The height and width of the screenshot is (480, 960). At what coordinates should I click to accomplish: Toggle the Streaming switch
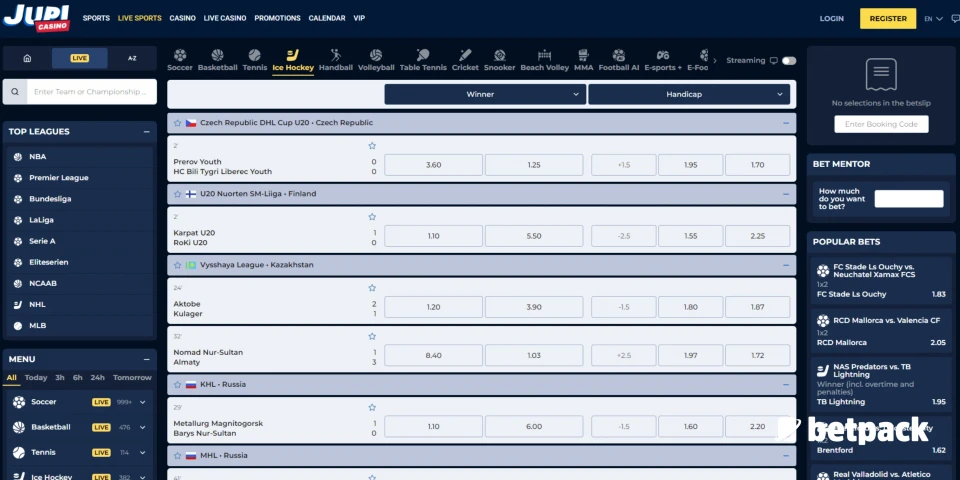[x=789, y=61]
